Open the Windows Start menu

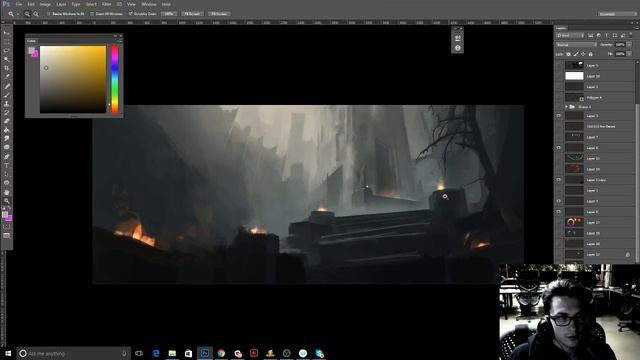pyautogui.click(x=8, y=353)
